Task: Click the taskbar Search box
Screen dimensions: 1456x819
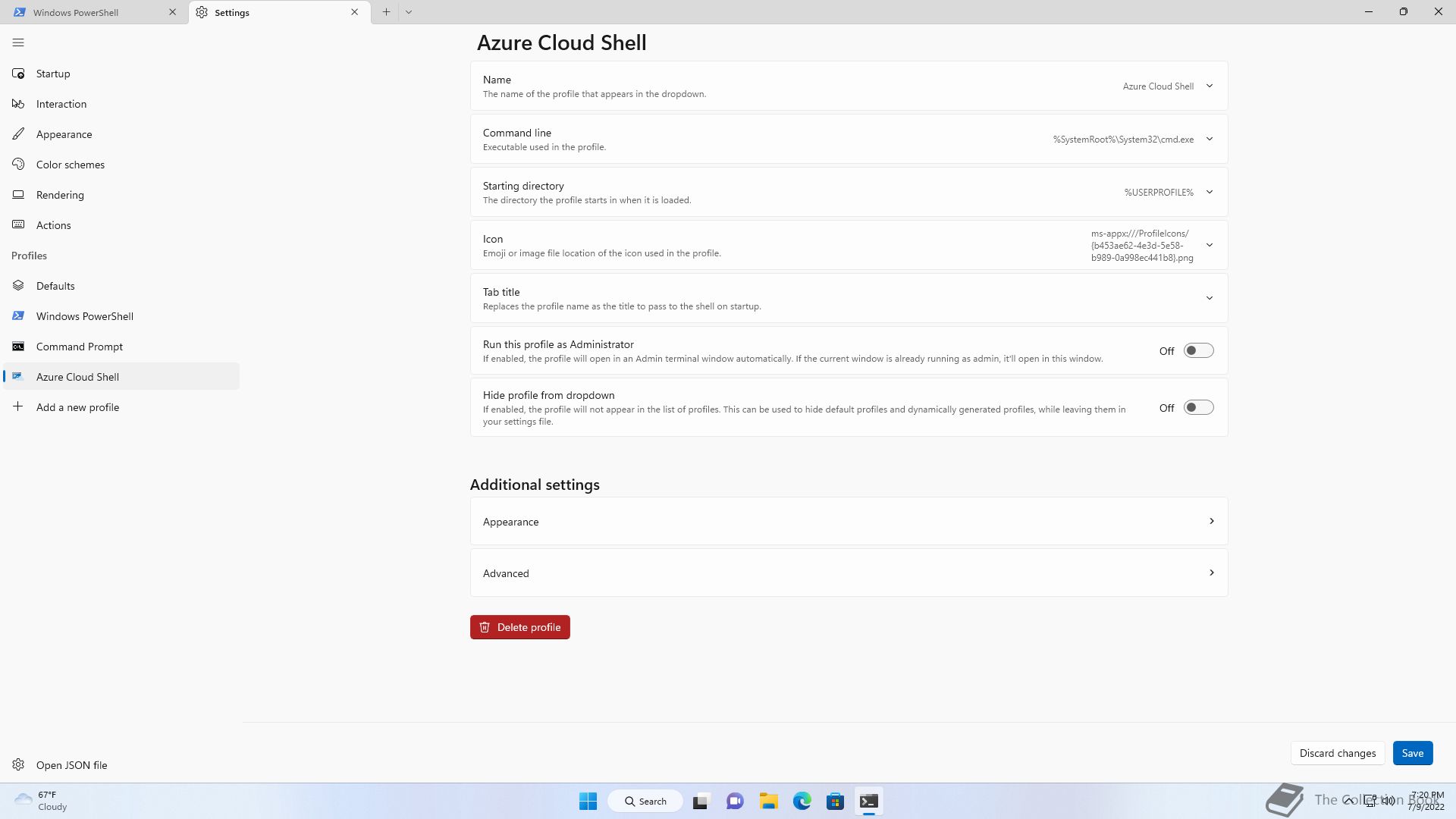Action: pos(645,801)
